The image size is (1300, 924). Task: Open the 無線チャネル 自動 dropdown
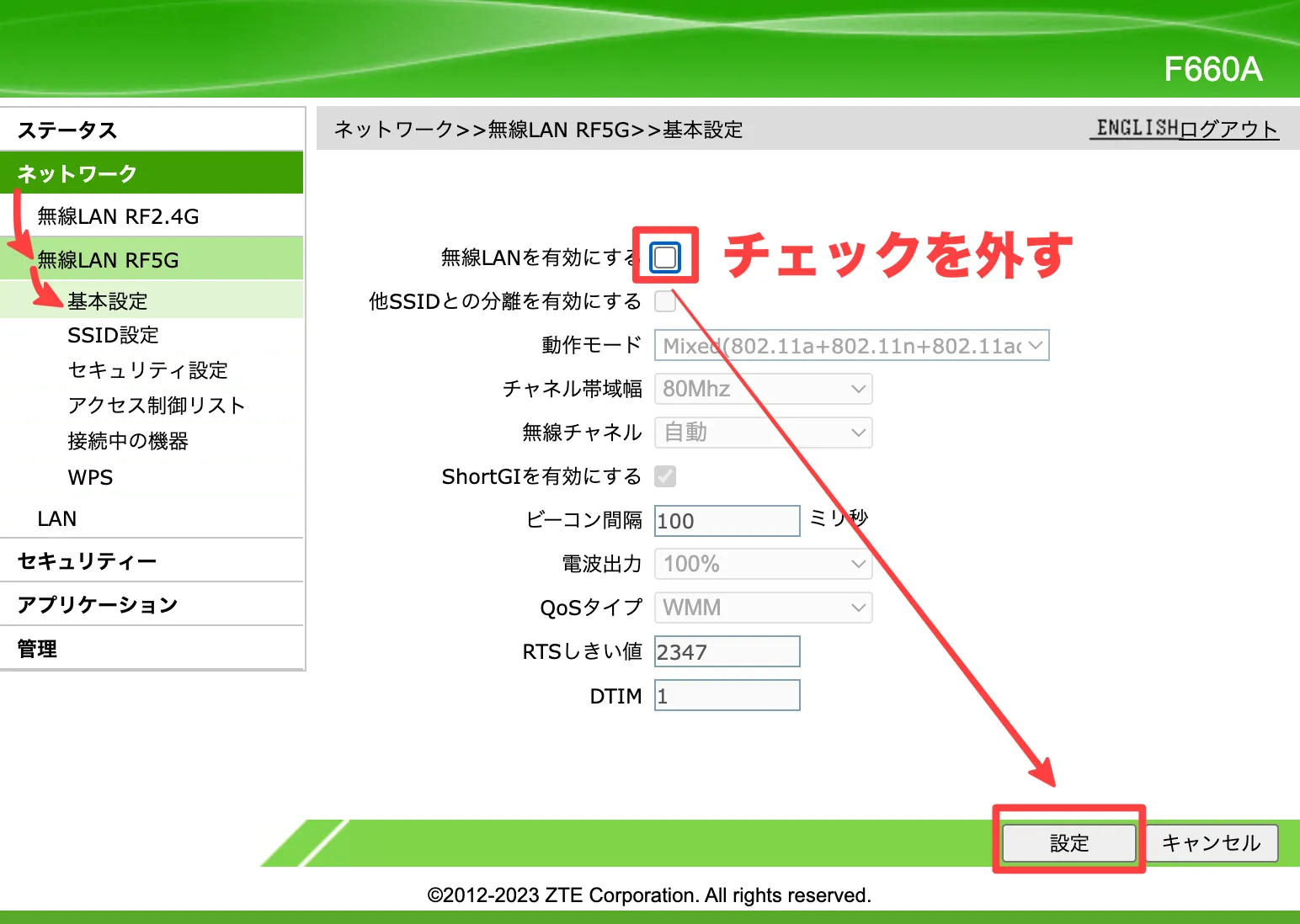click(x=763, y=433)
